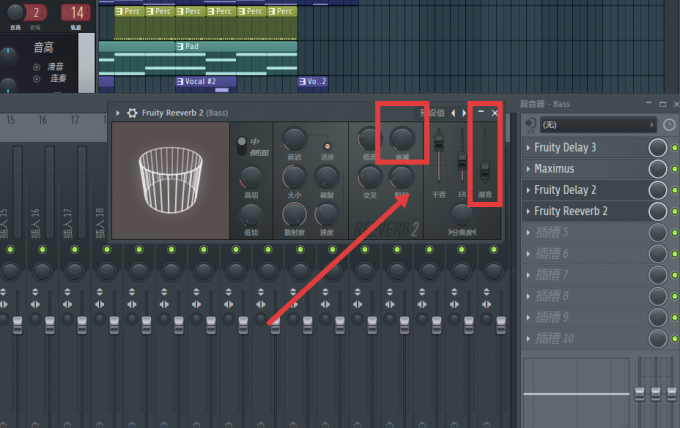Screen dimensions: 680x428
Task: Click the audio input routing icon beside (无)
Action: click(530, 125)
